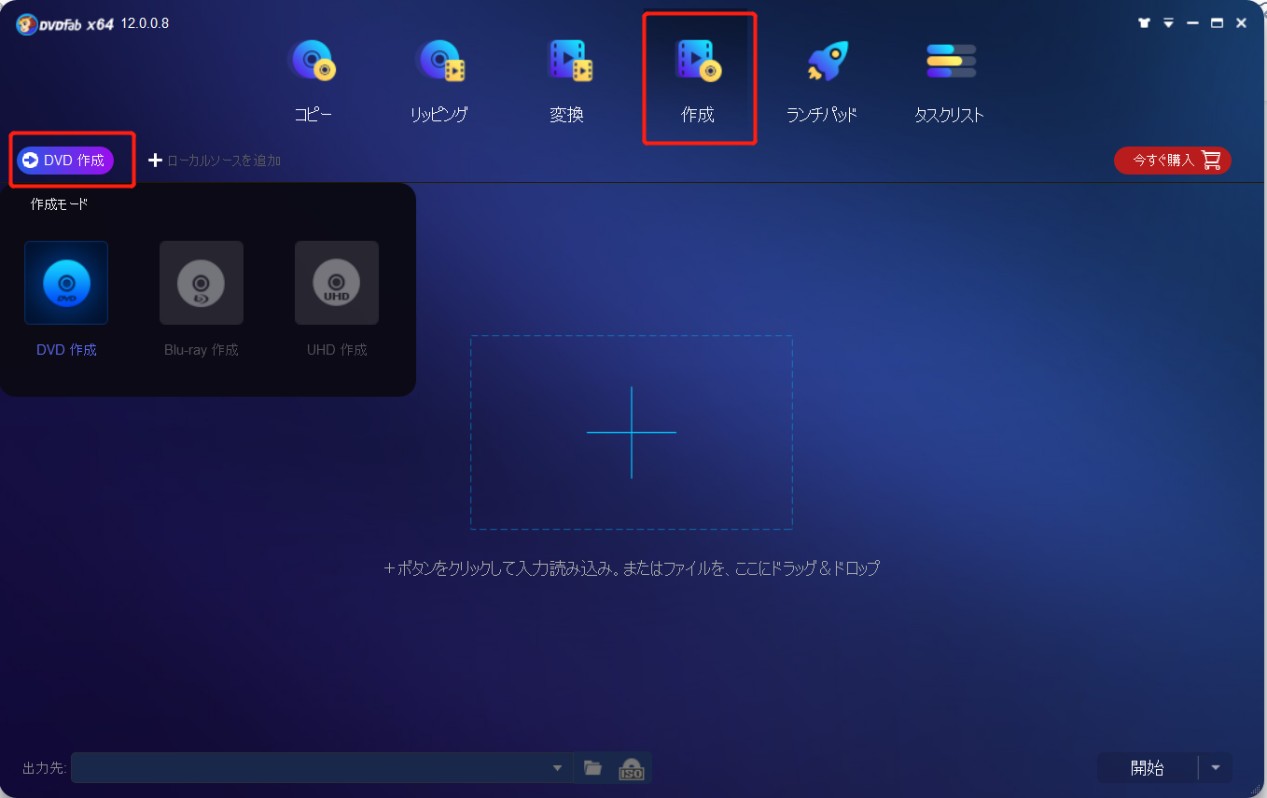Choose the UHD 作成 disc mode icon
1267x798 pixels.
336,283
